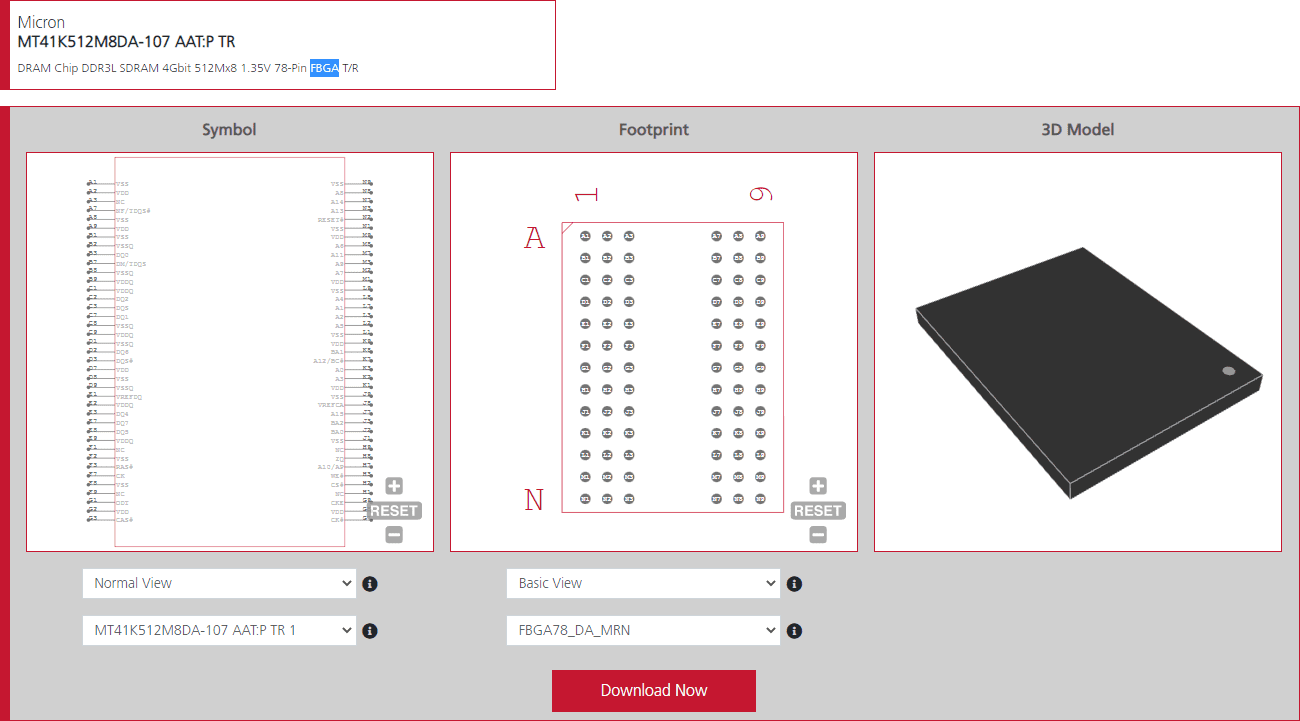Open the MT41K512M8DA-107 AAT:P TR 1 symbol dropdown
Viewport: 1300px width, 721px height.
coord(219,631)
